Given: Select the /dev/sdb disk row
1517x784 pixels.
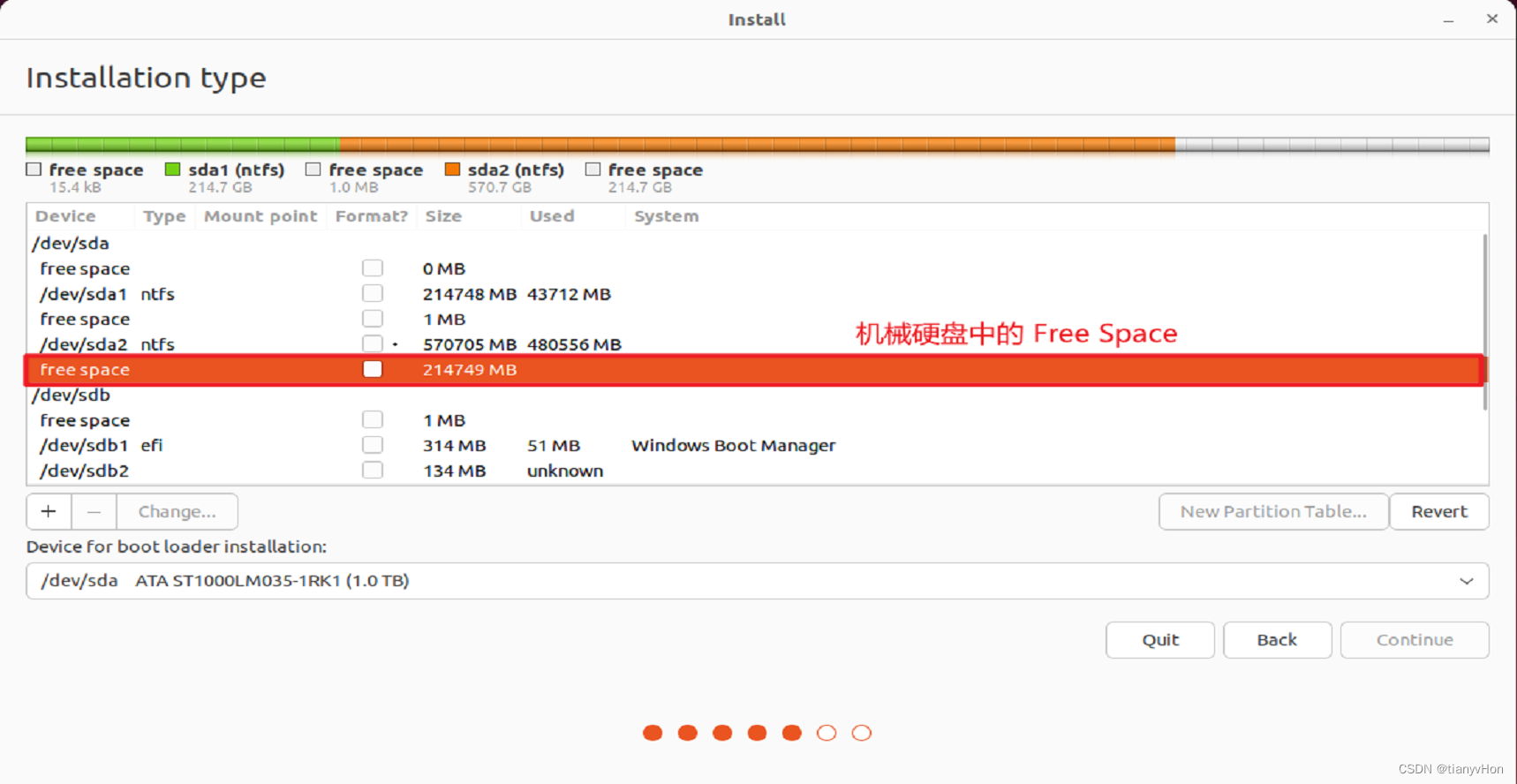Looking at the screenshot, I should pyautogui.click(x=756, y=395).
